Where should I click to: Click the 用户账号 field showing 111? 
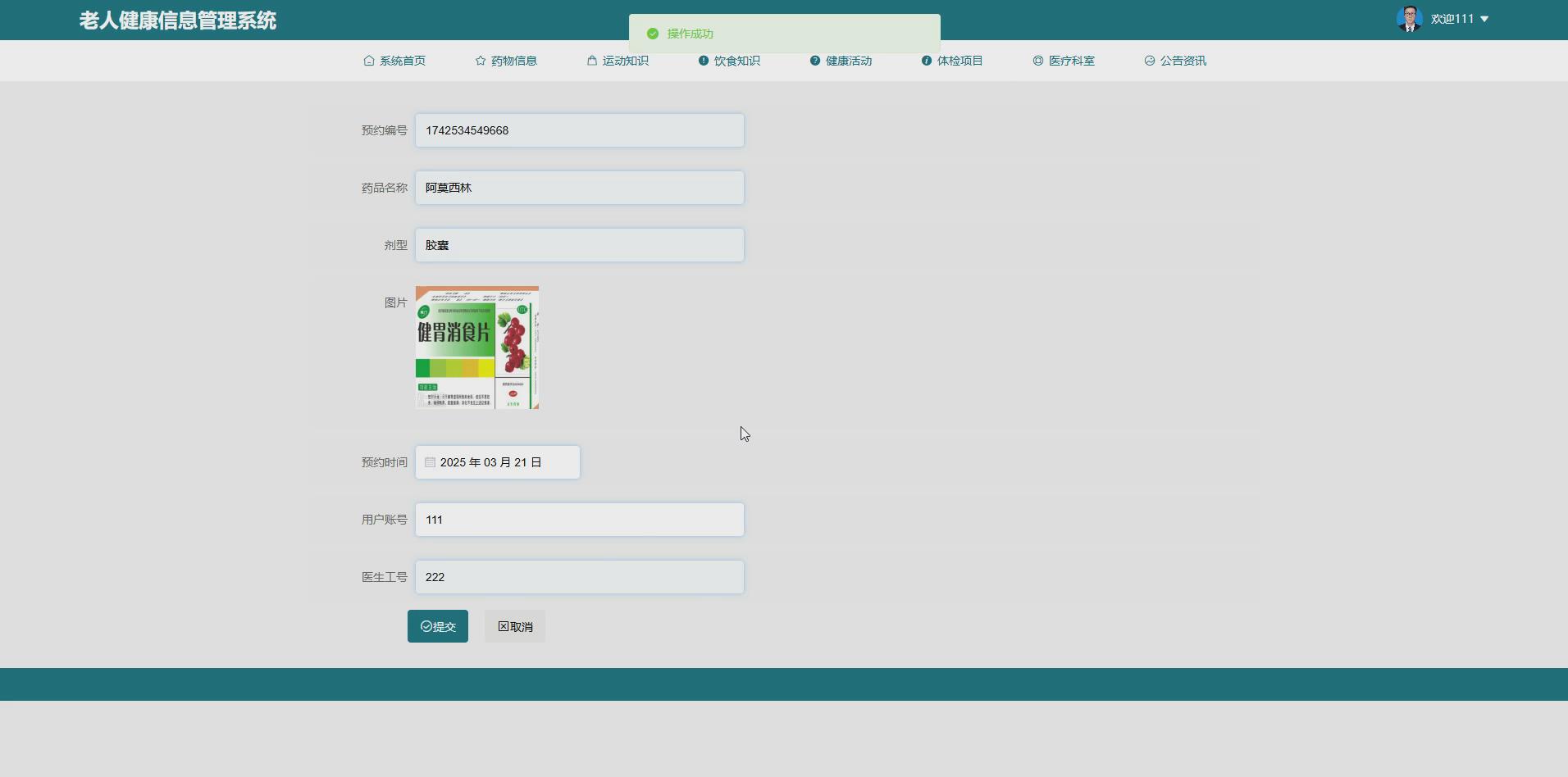[580, 520]
